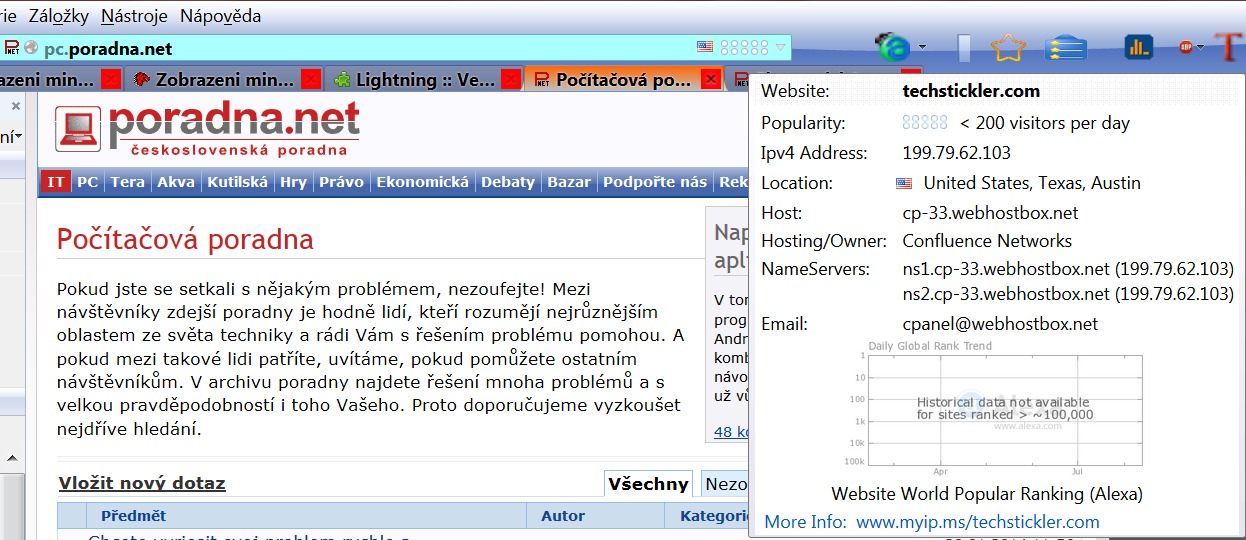This screenshot has width=1246, height=540.
Task: Open the Akva section in nav bar
Action: point(176,182)
